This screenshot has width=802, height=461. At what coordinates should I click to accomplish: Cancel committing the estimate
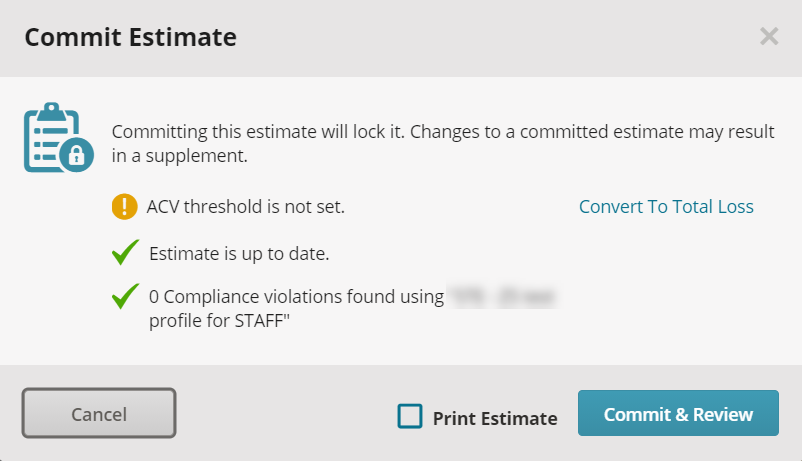99,413
